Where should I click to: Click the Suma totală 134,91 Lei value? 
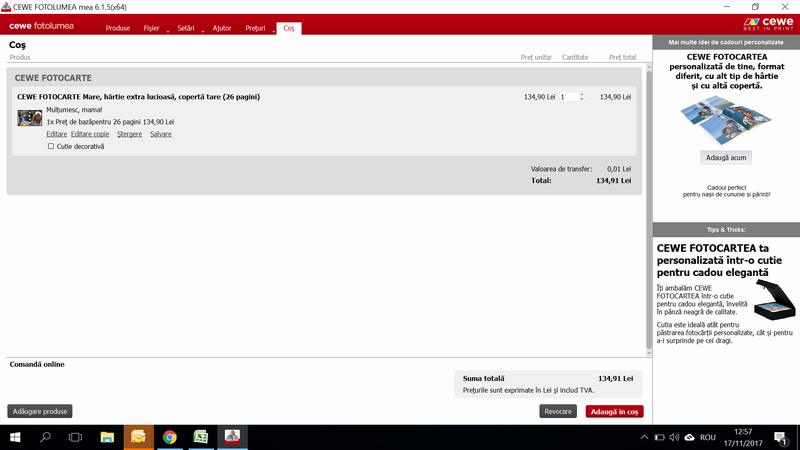615,379
